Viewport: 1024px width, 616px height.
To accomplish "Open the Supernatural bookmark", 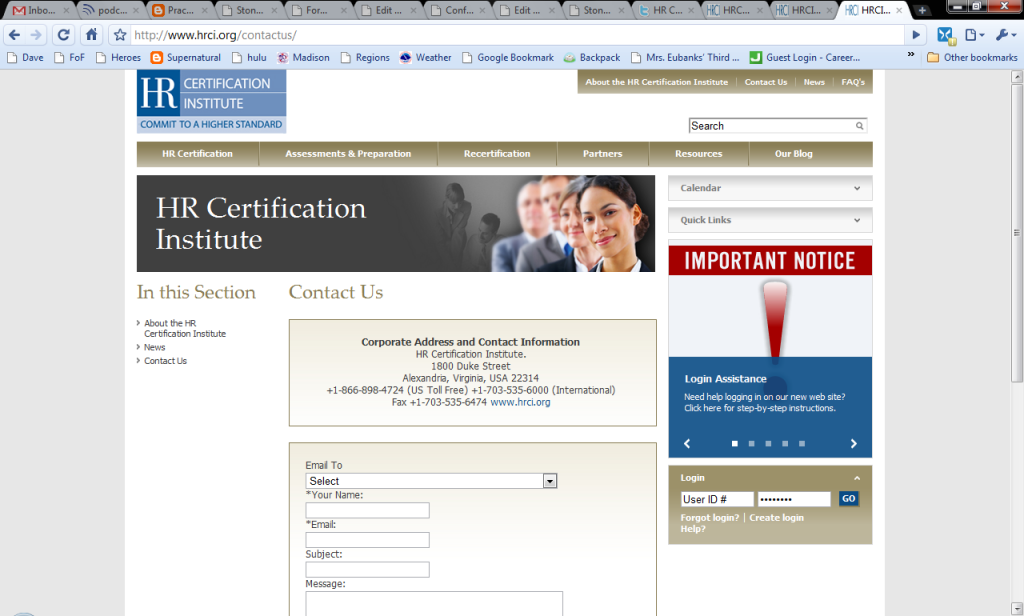I will 185,57.
